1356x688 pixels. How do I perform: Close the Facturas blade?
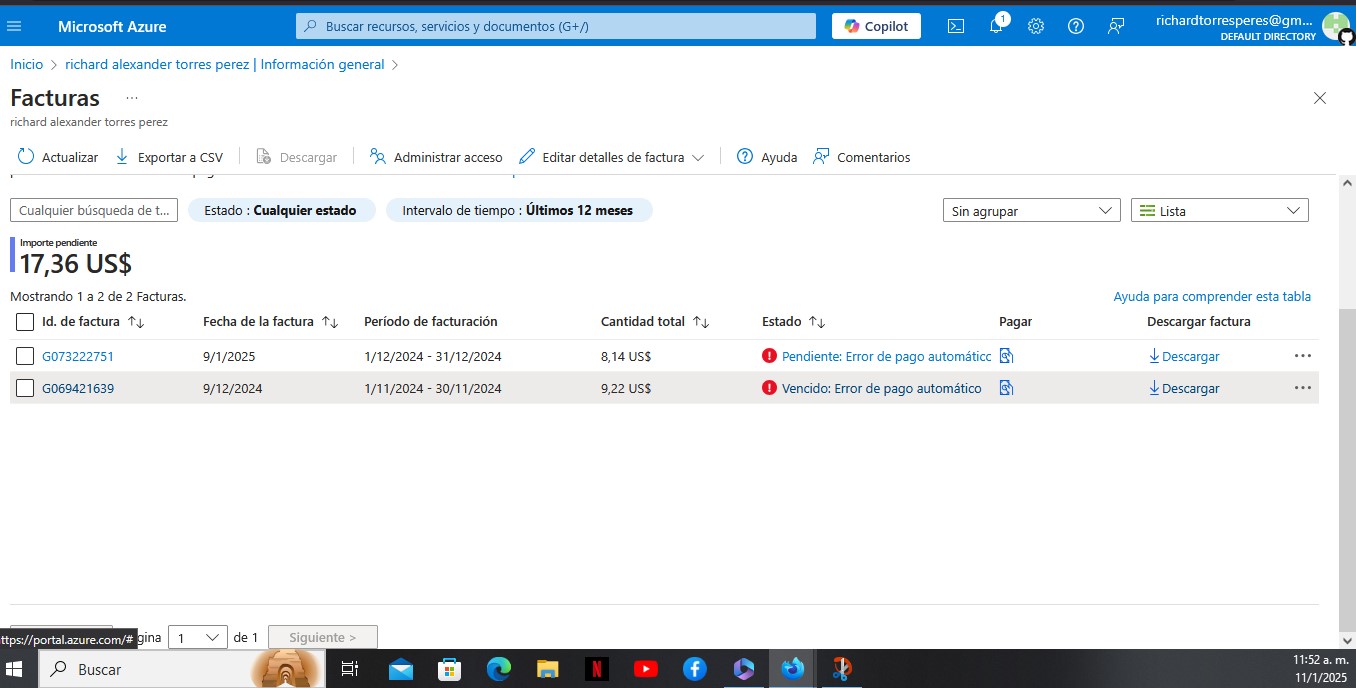pyautogui.click(x=1320, y=98)
